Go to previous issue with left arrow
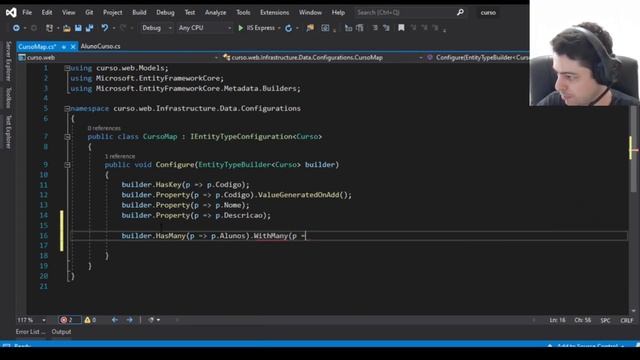The width and height of the screenshot is (640, 360). 115,320
